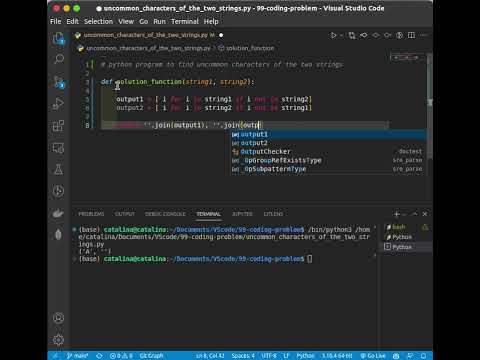This screenshot has width=480, height=360.
Task: Open the Edit menu
Action: click(x=72, y=21)
